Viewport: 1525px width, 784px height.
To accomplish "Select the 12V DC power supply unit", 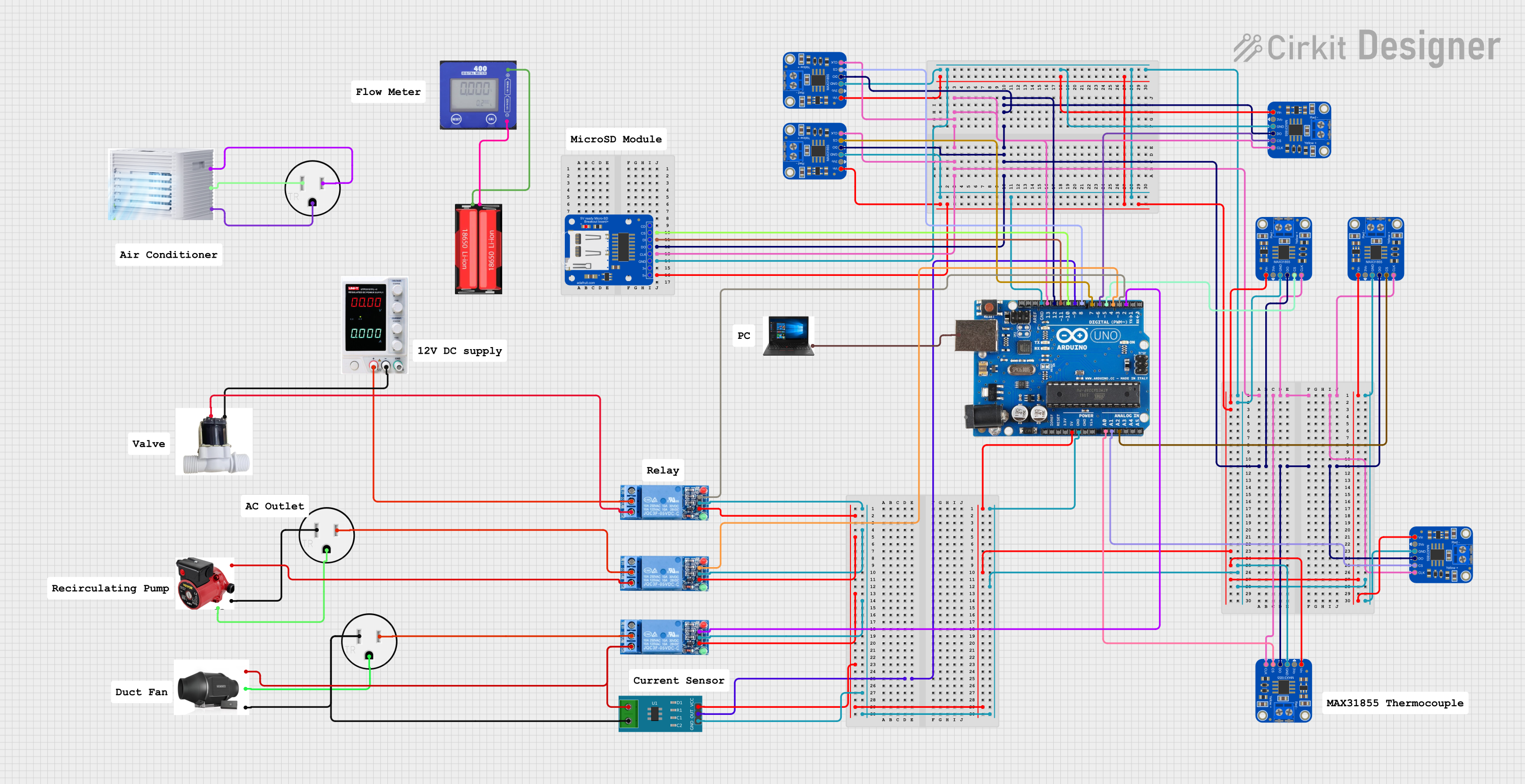I will pyautogui.click(x=374, y=325).
